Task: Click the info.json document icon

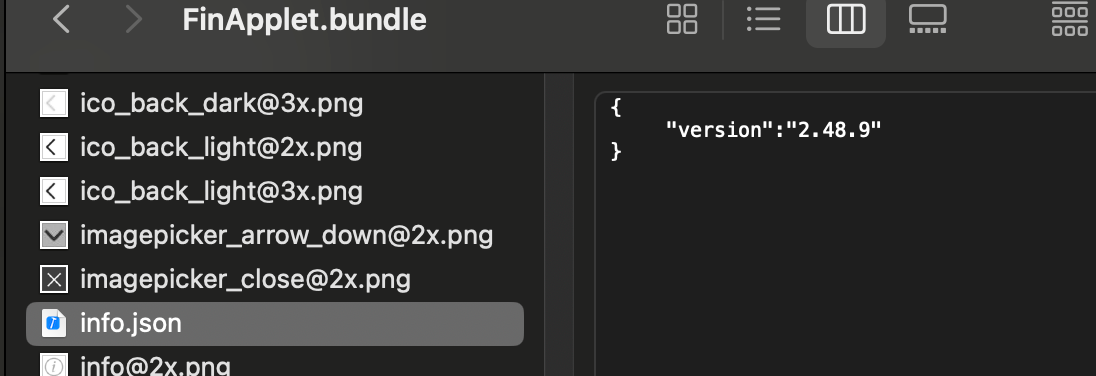Action: 54,324
